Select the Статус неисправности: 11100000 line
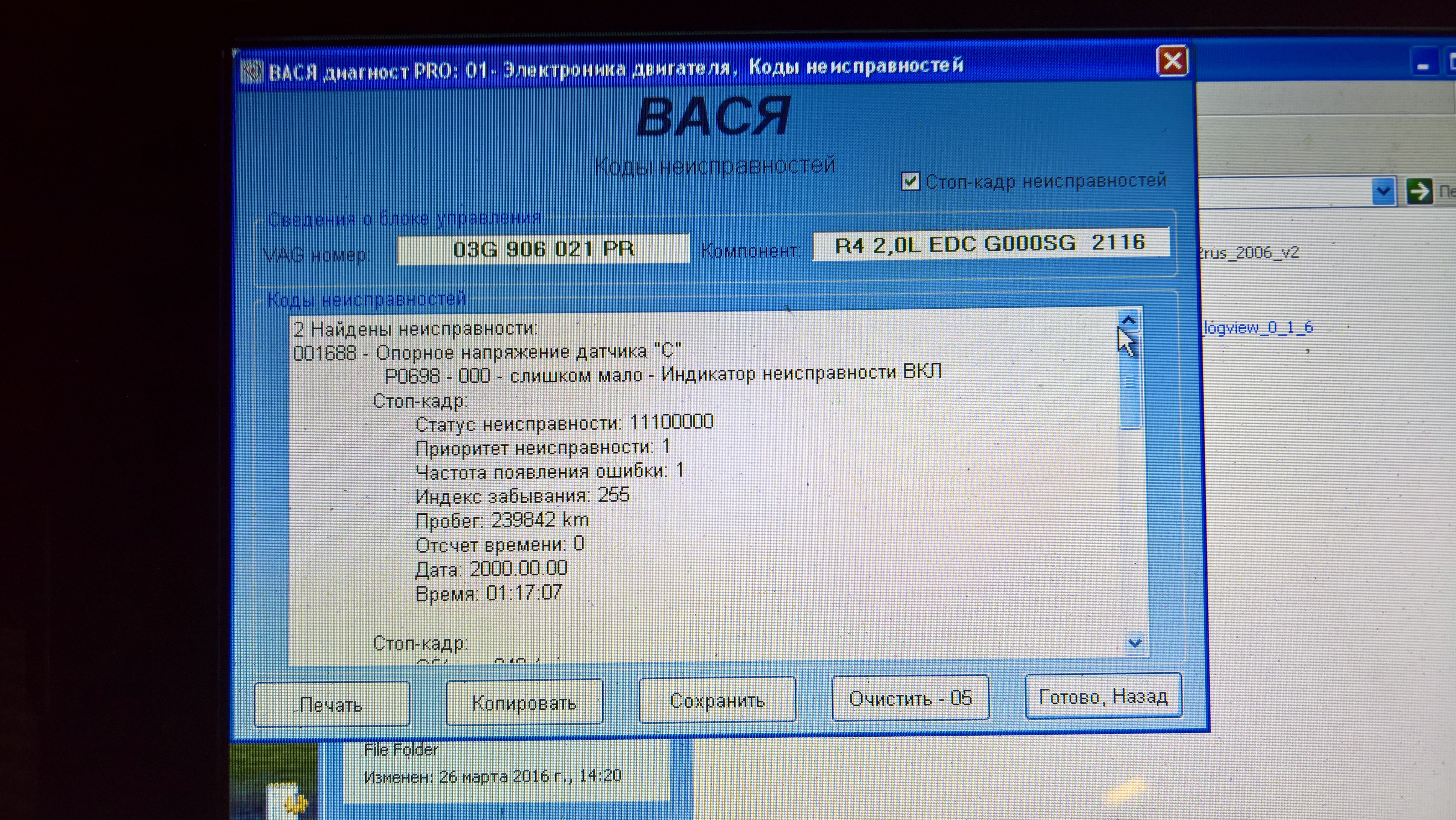Viewport: 1456px width, 820px height. point(564,423)
